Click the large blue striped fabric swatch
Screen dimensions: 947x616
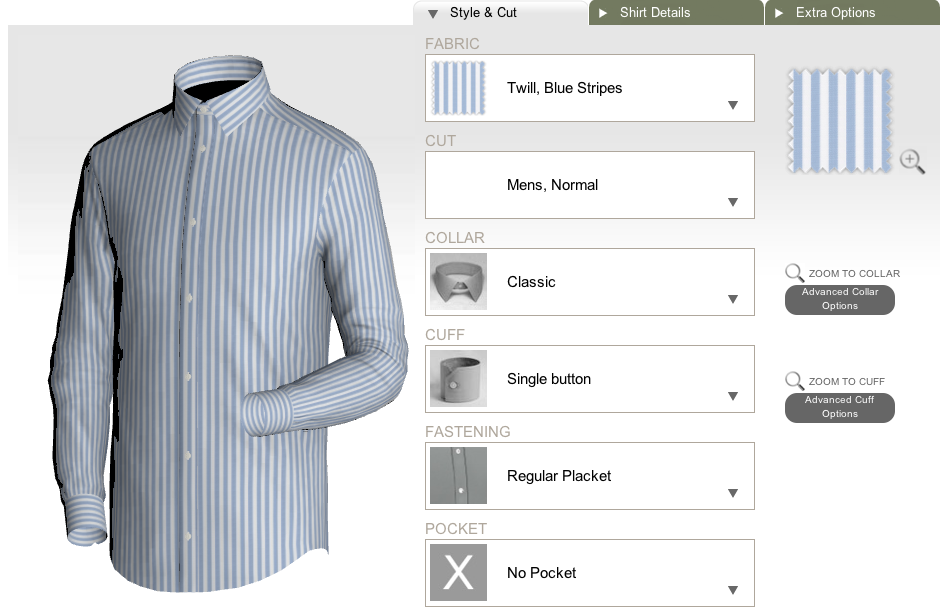click(839, 119)
